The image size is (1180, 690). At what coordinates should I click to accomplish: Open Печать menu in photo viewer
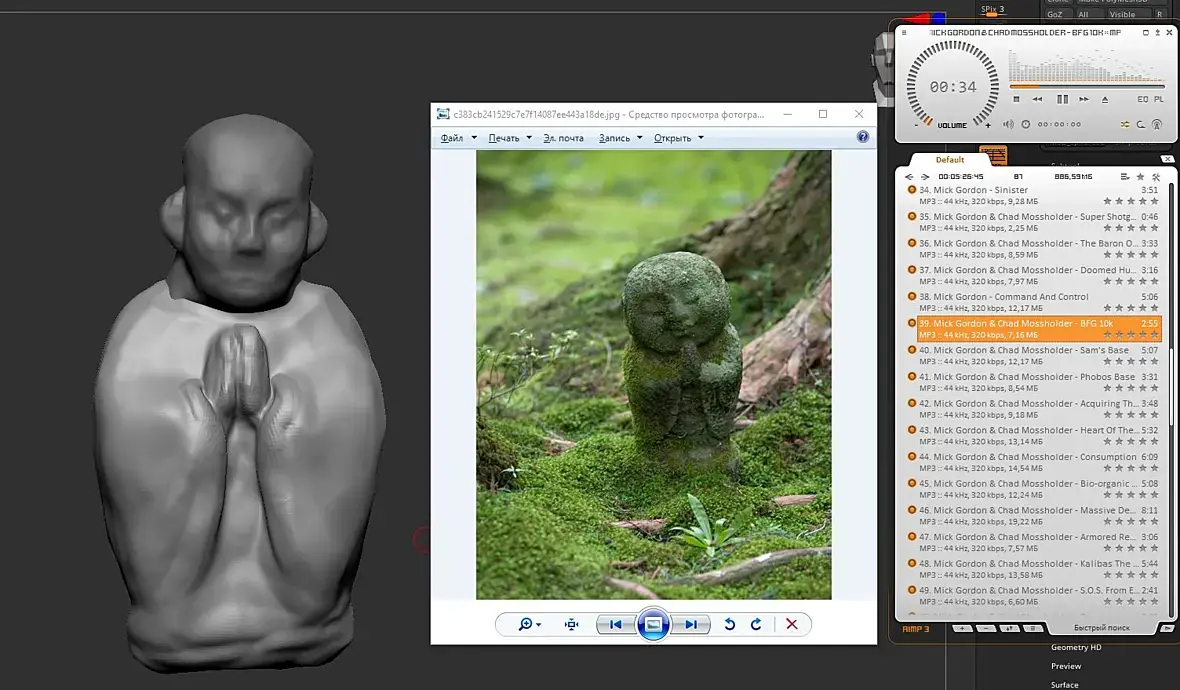[503, 138]
